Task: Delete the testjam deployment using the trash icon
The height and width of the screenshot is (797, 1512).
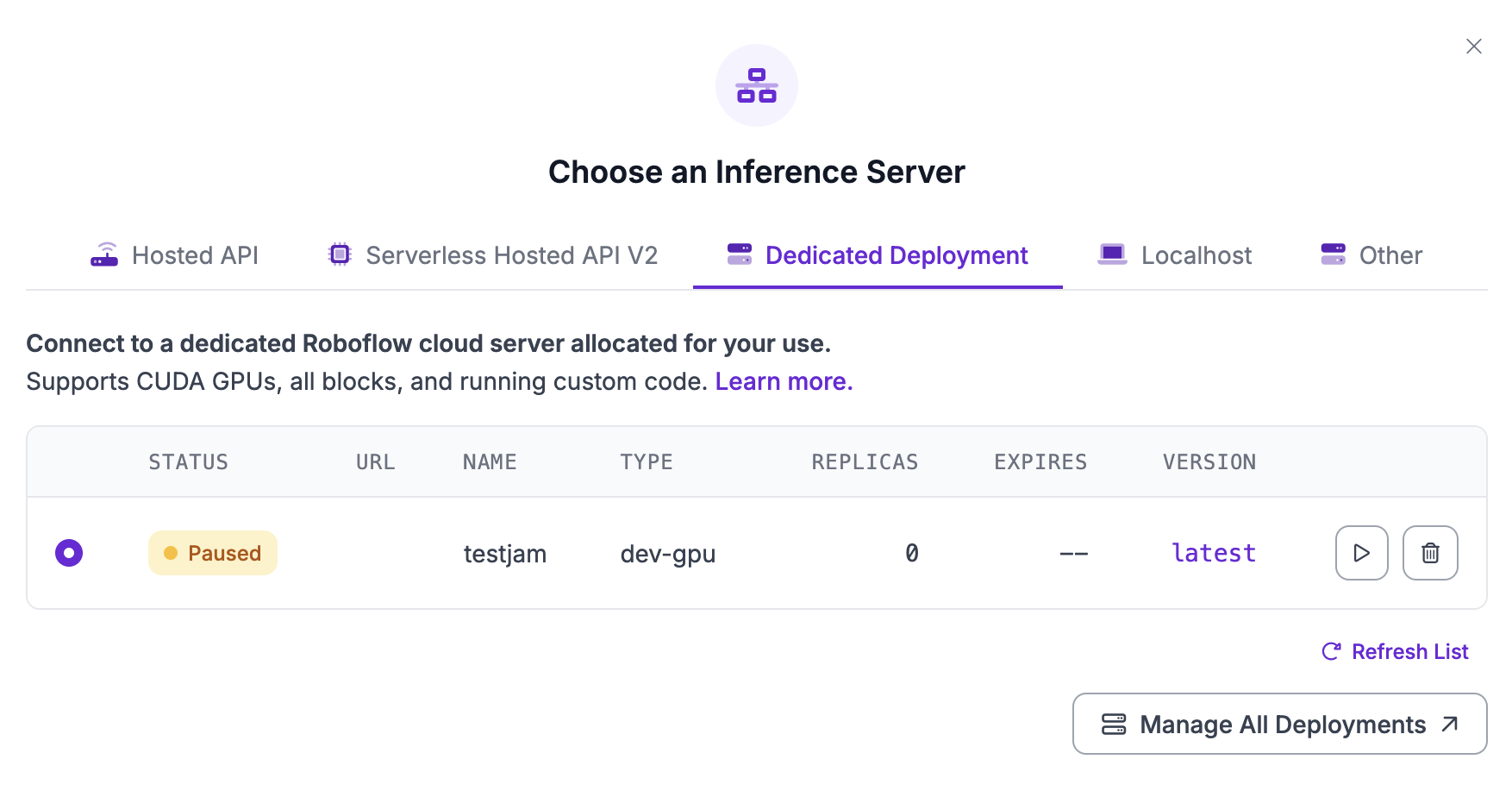Action: [1430, 553]
